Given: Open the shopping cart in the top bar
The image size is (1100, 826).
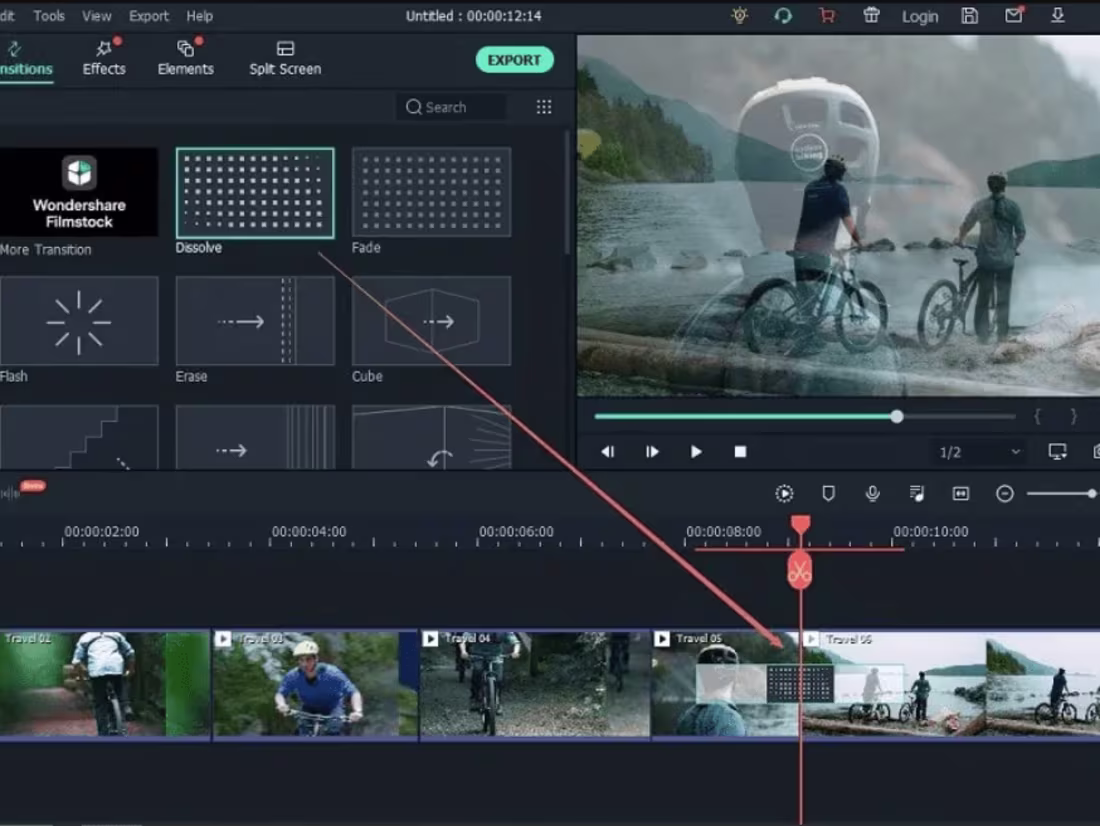Looking at the screenshot, I should (x=826, y=15).
